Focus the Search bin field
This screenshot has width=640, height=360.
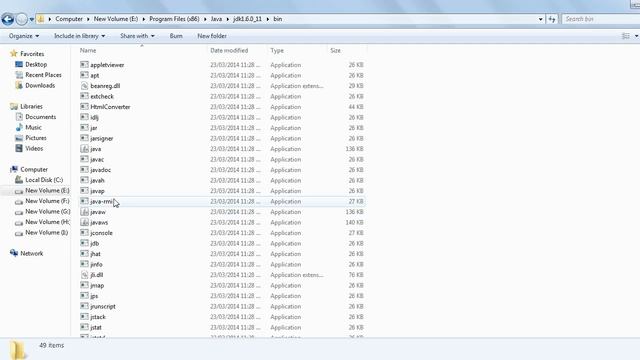click(x=601, y=19)
